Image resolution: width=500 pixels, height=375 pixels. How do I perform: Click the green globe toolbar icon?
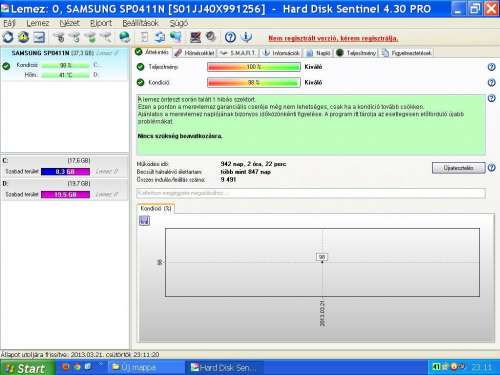point(125,37)
